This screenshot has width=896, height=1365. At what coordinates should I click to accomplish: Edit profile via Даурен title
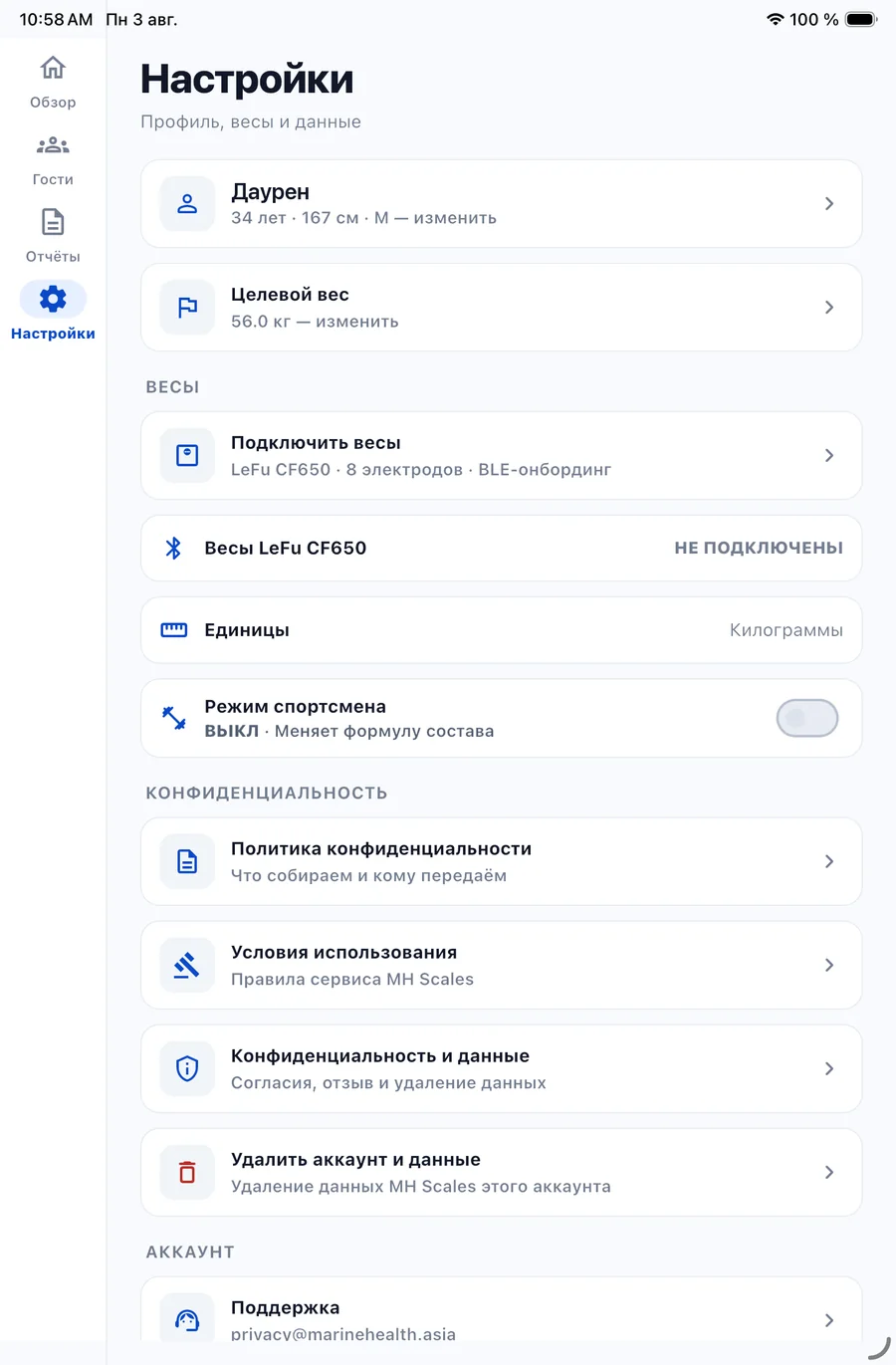270,191
